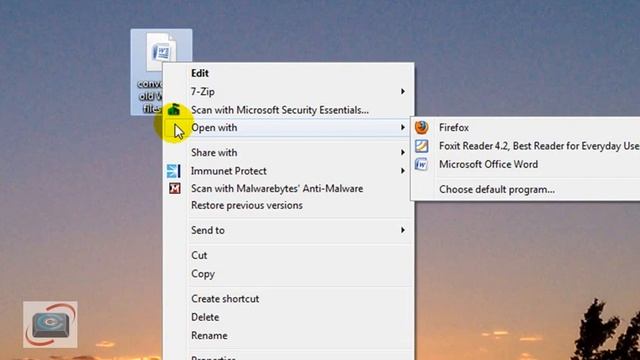Select Immunet Protect menu entry
640x360 pixels.
288,171
